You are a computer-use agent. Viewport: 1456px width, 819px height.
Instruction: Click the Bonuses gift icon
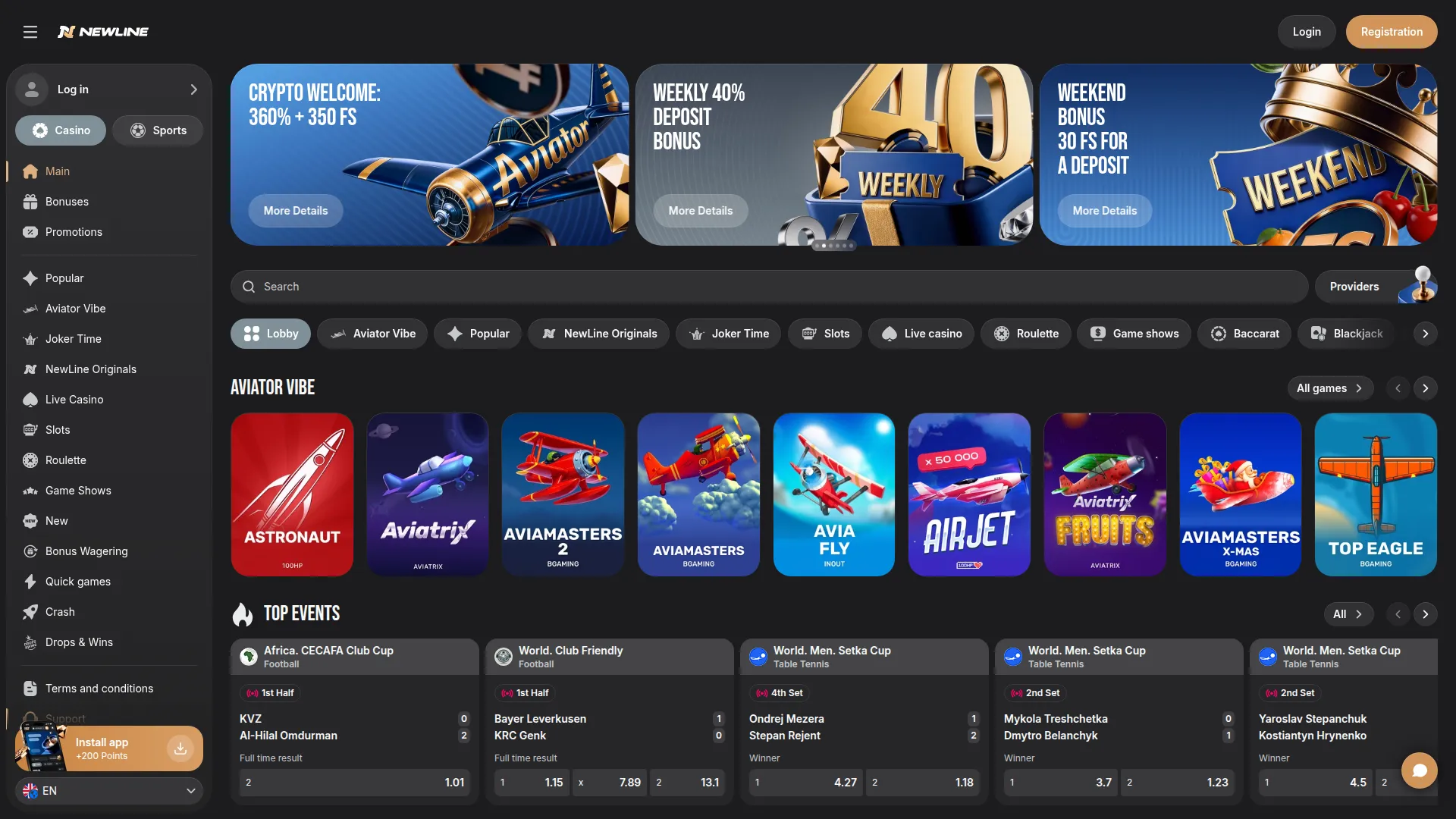pyautogui.click(x=30, y=202)
